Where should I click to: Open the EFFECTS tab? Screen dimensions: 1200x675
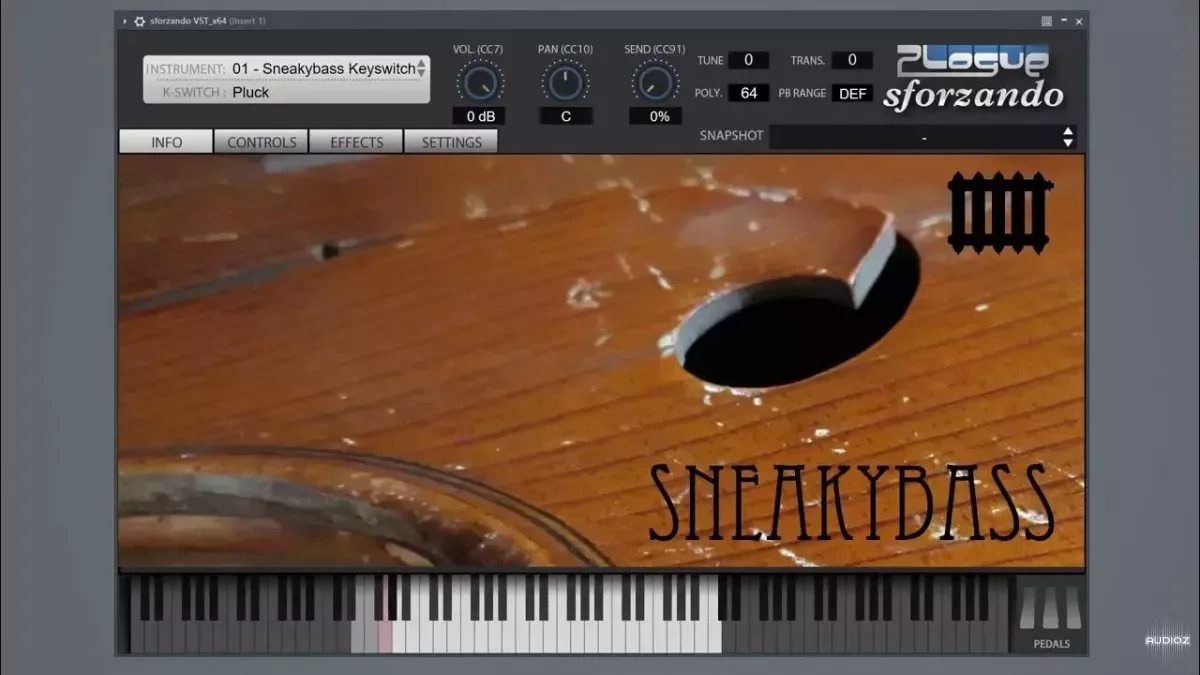tap(356, 142)
